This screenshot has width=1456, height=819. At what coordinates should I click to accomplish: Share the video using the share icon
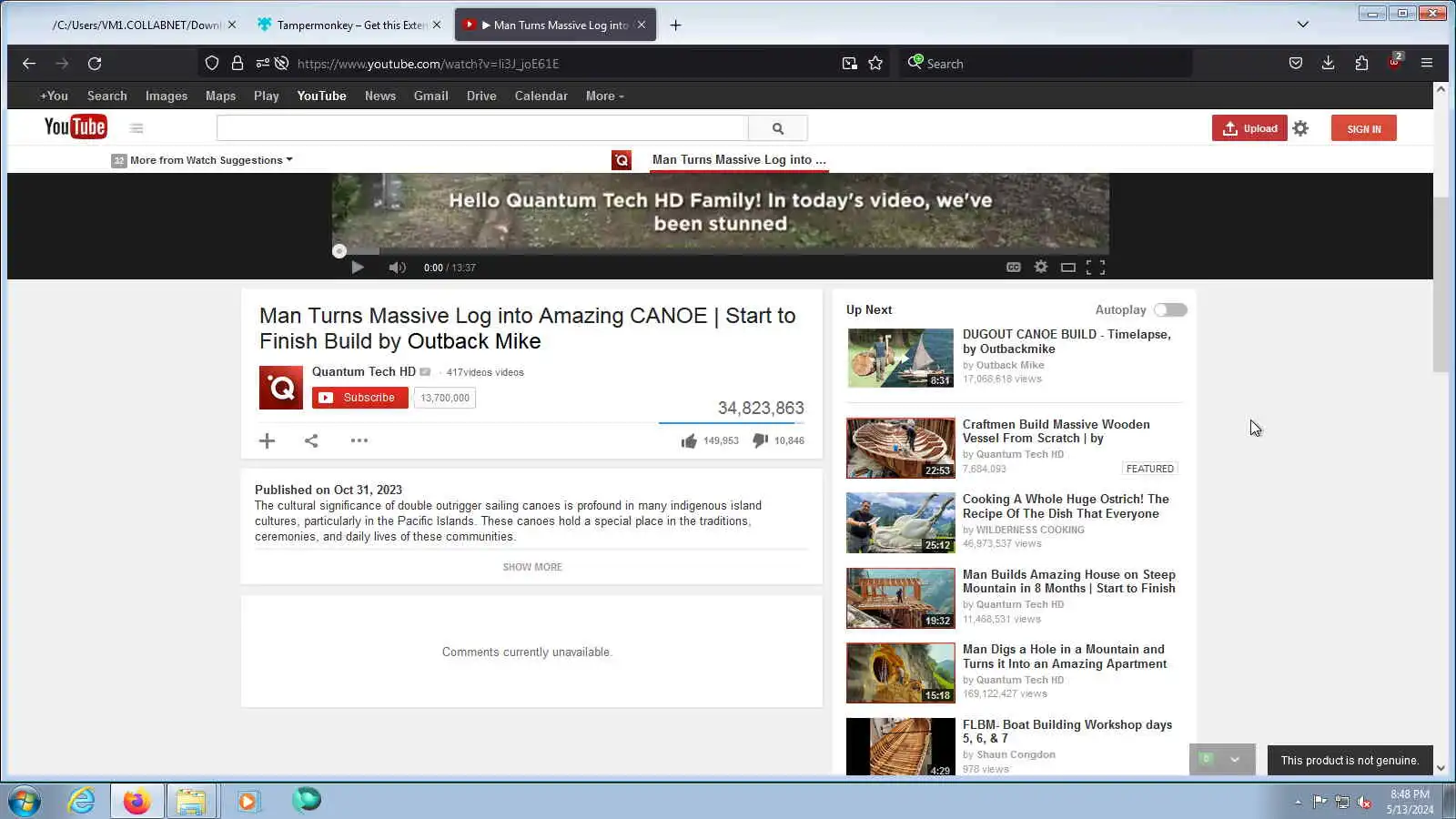[311, 441]
